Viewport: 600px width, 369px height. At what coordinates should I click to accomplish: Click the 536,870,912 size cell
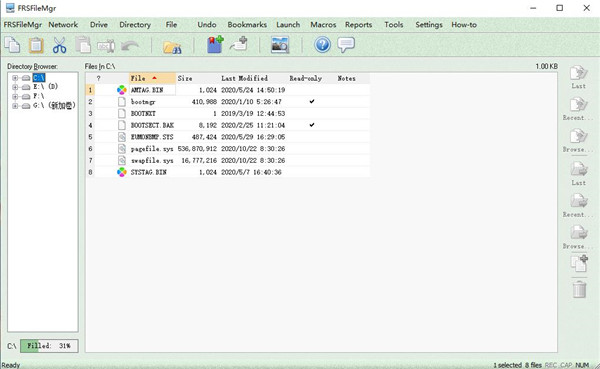[197, 149]
